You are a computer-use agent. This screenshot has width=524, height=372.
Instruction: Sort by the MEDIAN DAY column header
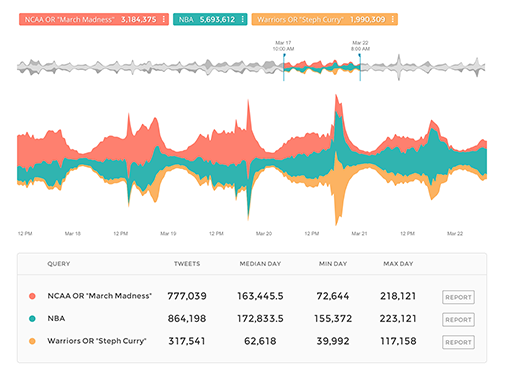(260, 264)
